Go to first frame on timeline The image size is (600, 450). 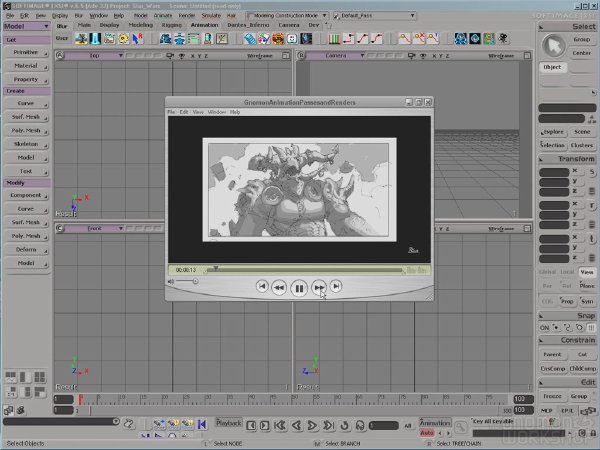coord(280,426)
